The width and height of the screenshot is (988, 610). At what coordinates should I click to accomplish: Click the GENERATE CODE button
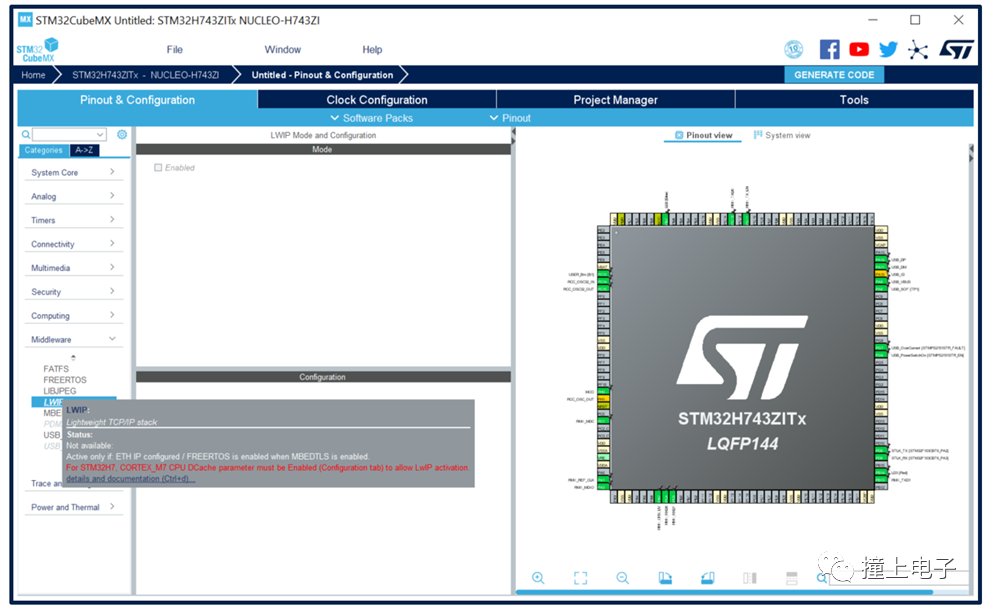pos(834,74)
